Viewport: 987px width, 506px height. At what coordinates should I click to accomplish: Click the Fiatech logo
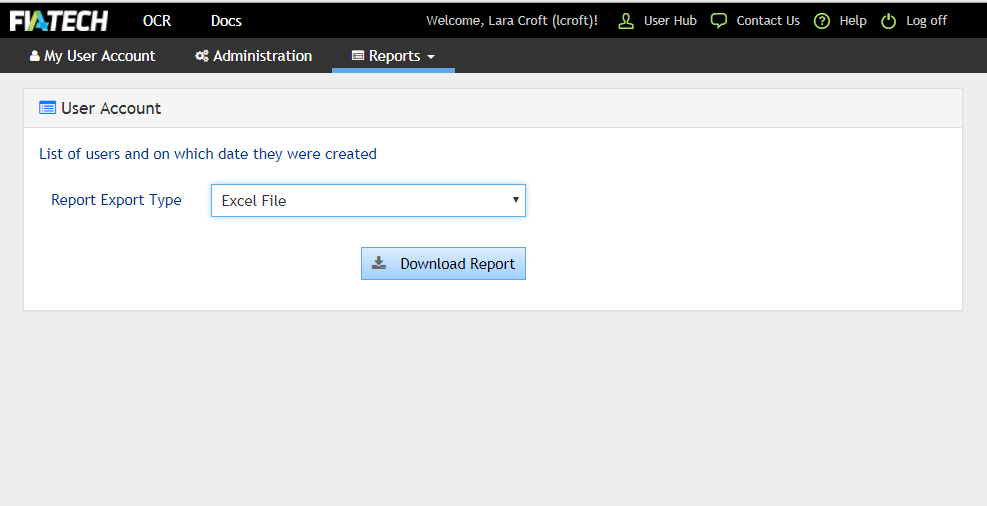(x=59, y=21)
